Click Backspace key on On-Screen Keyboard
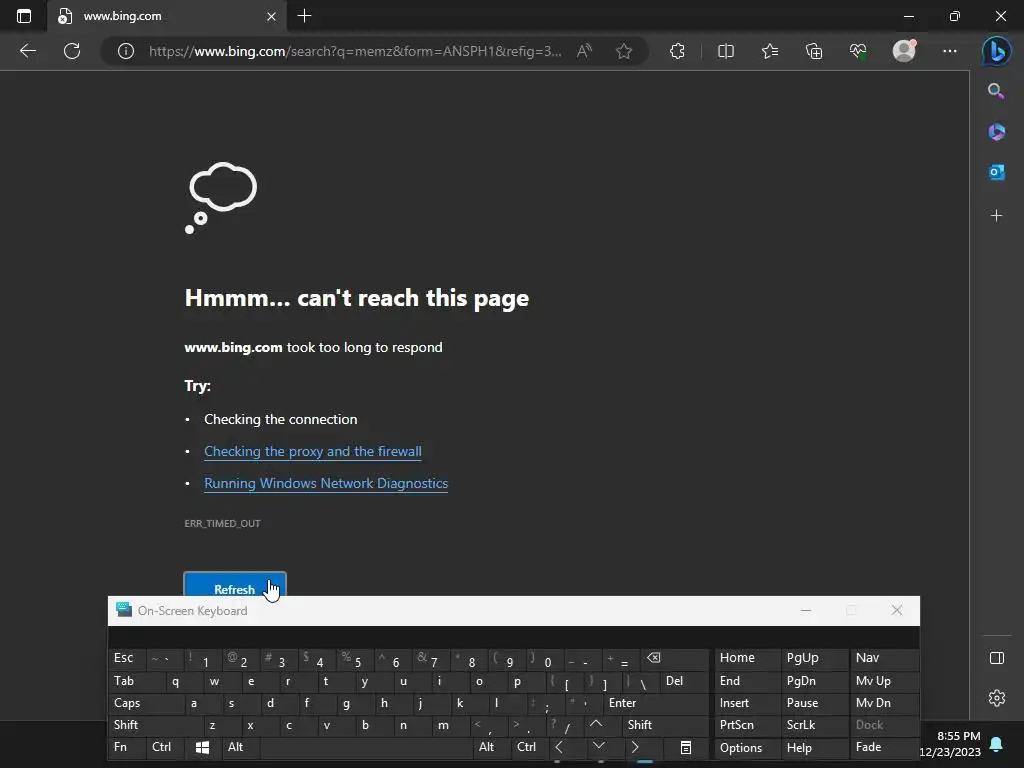Image resolution: width=1024 pixels, height=768 pixels. [675, 658]
